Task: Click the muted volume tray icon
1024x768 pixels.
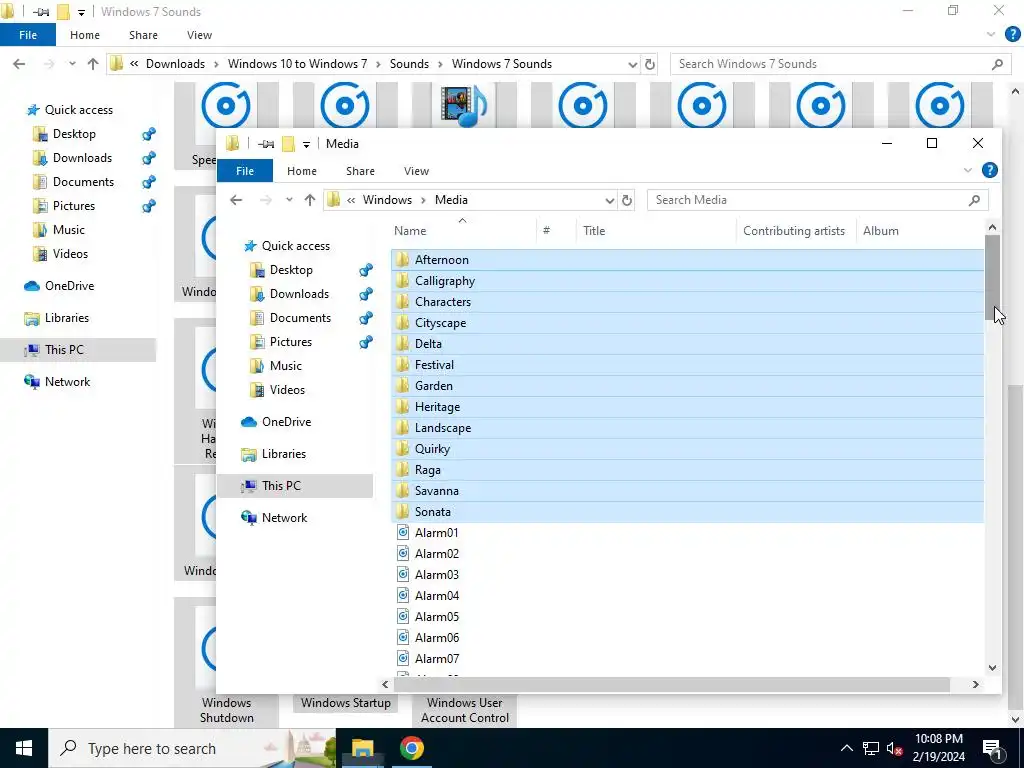Action: [x=894, y=748]
